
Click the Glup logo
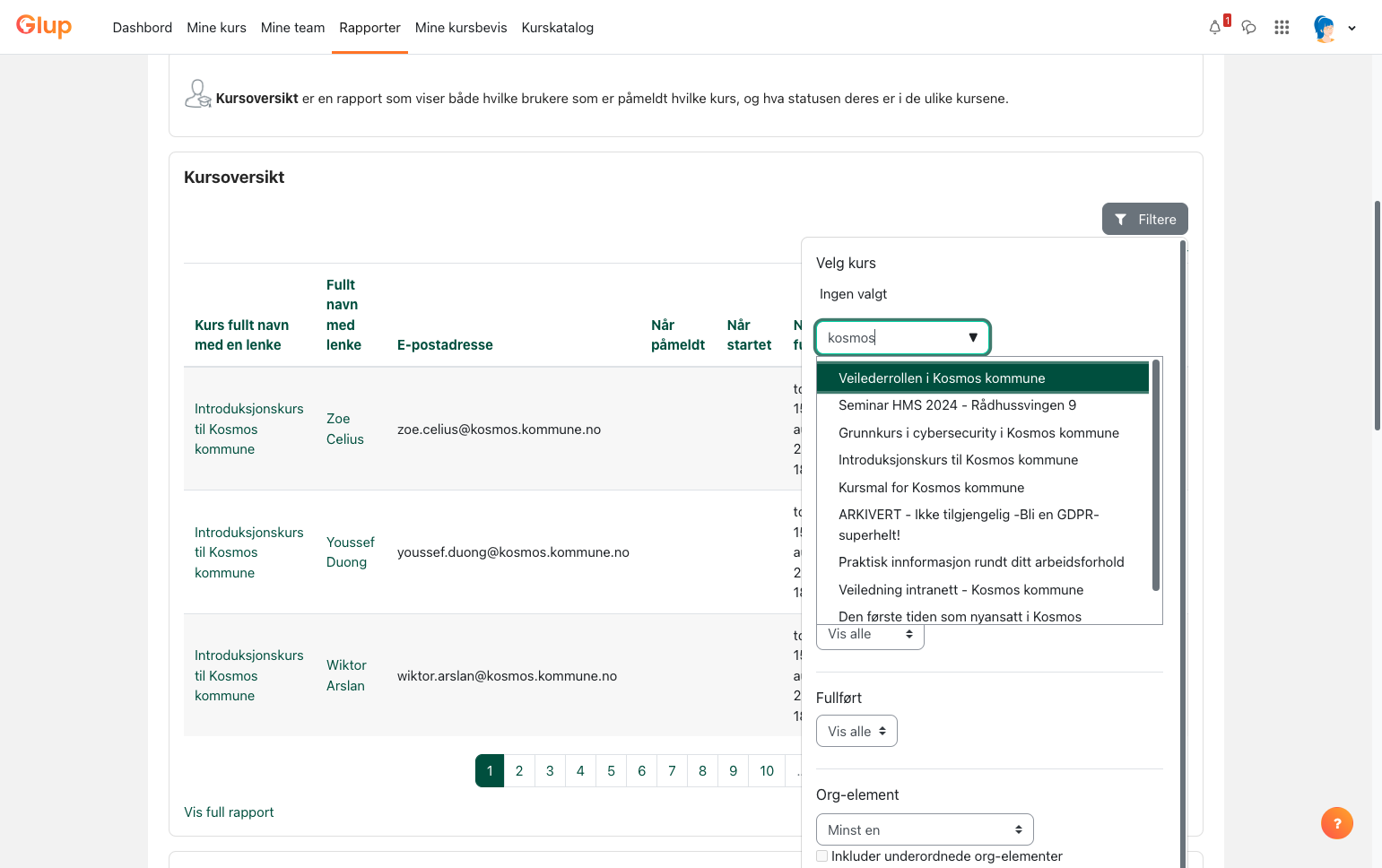point(44,26)
